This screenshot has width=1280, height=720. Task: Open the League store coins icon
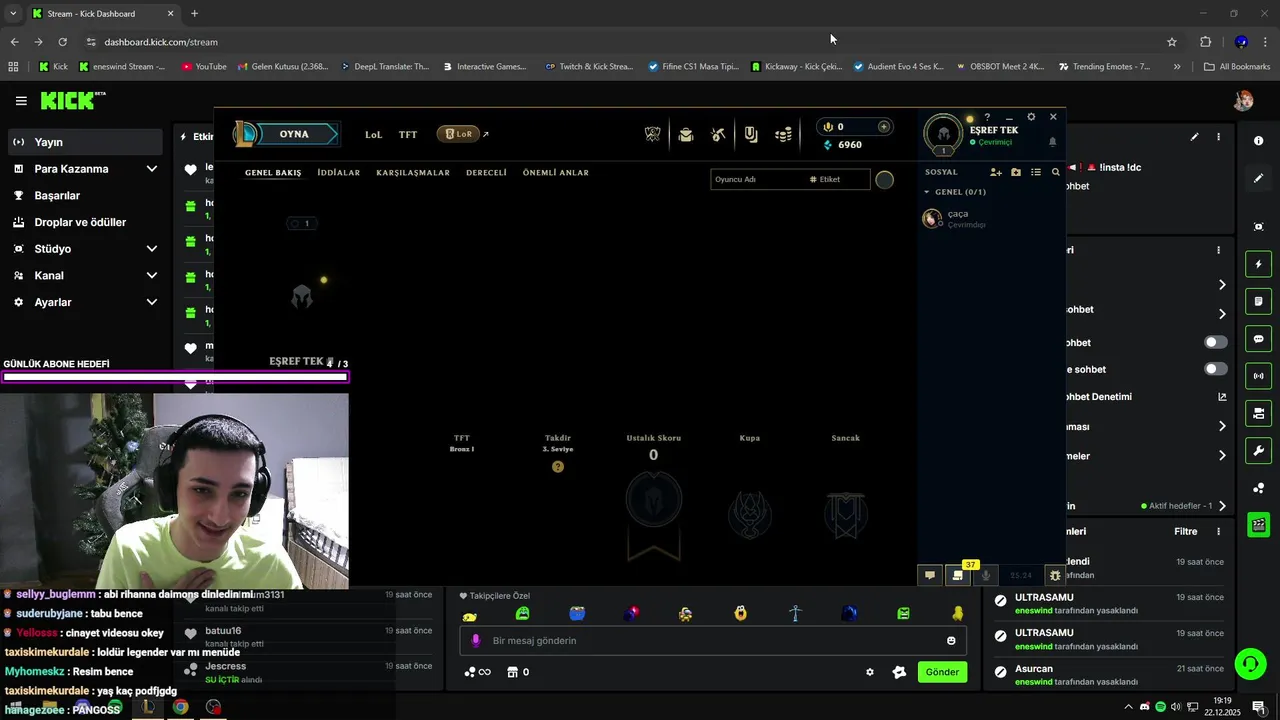784,135
